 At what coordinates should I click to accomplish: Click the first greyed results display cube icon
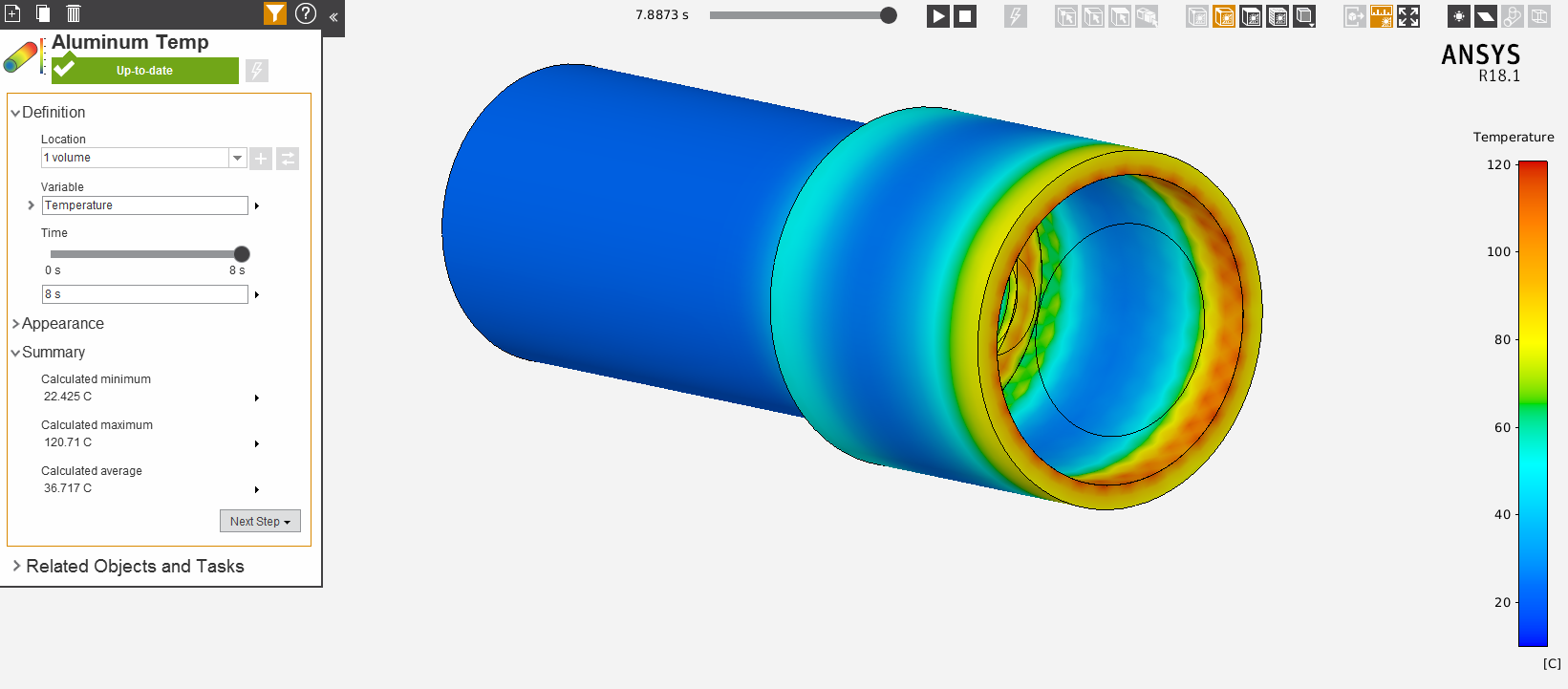pyautogui.click(x=1197, y=16)
